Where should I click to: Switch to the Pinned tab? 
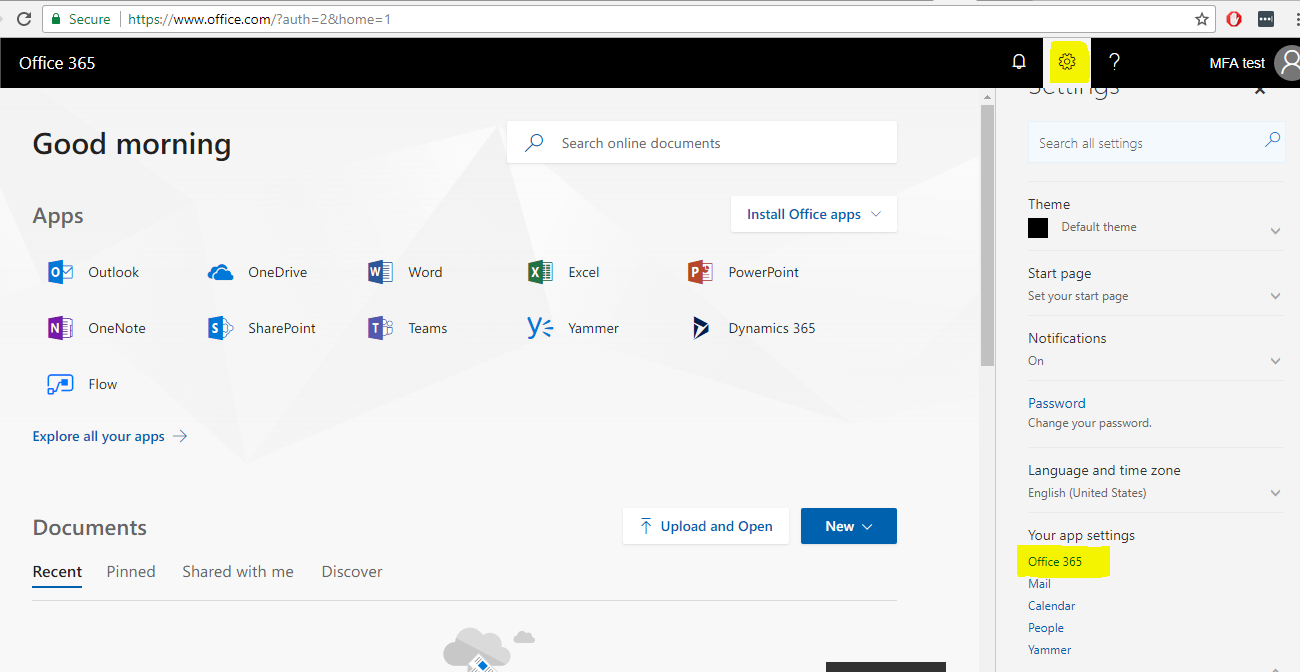(131, 572)
